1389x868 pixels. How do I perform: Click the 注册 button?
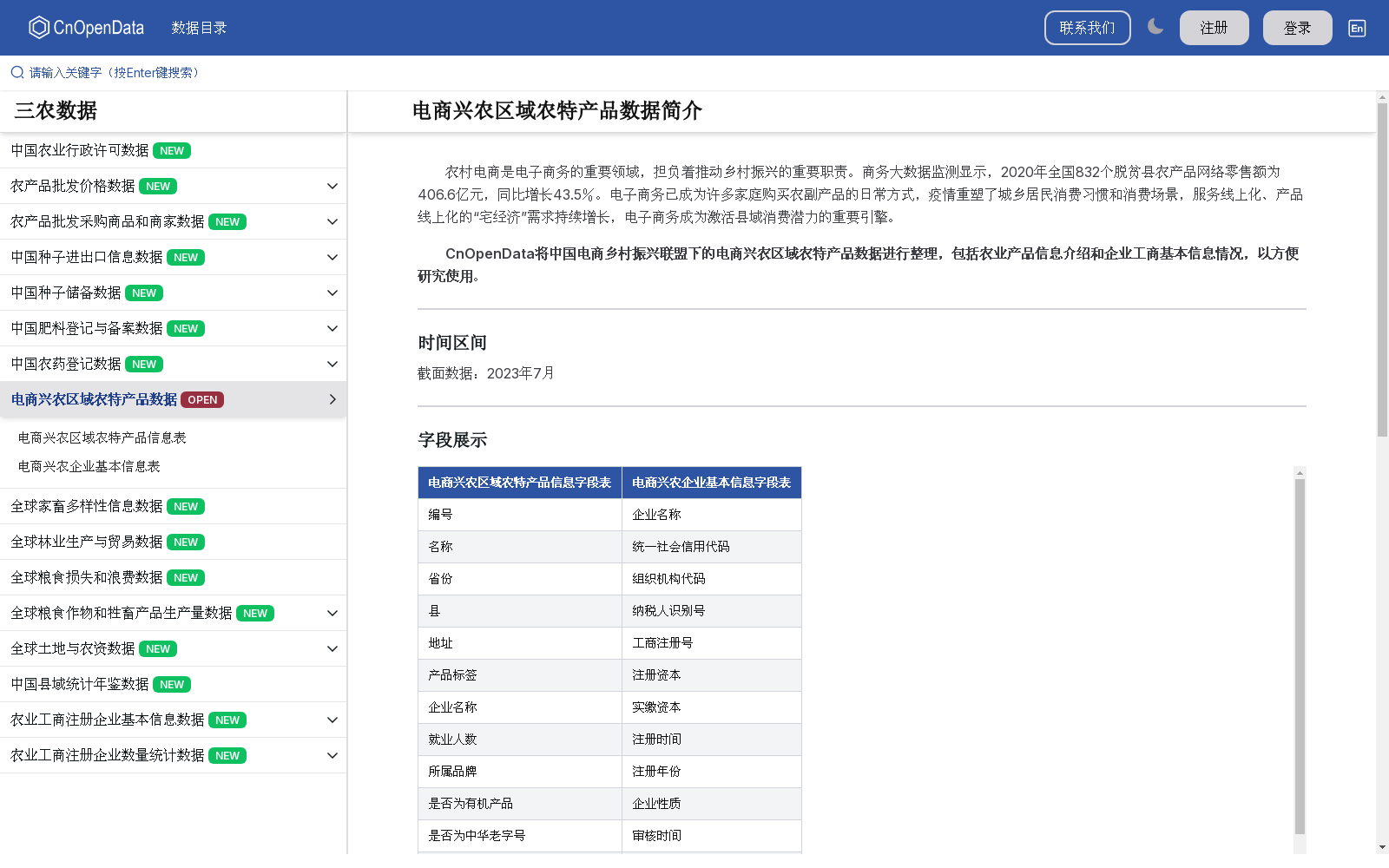pyautogui.click(x=1214, y=28)
